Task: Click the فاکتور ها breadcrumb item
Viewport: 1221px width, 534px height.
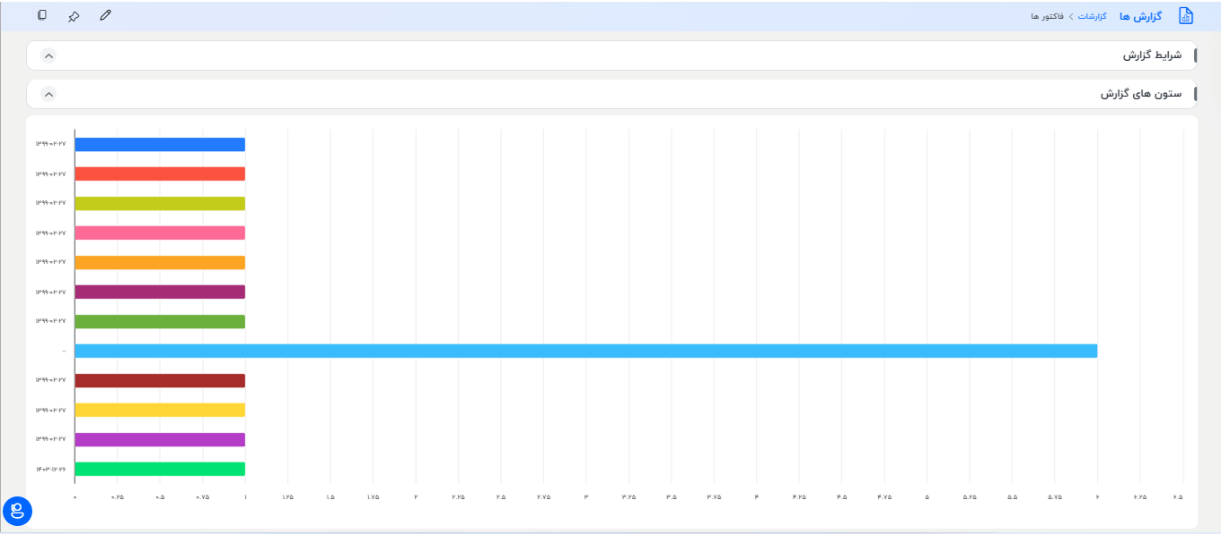Action: click(x=1049, y=17)
